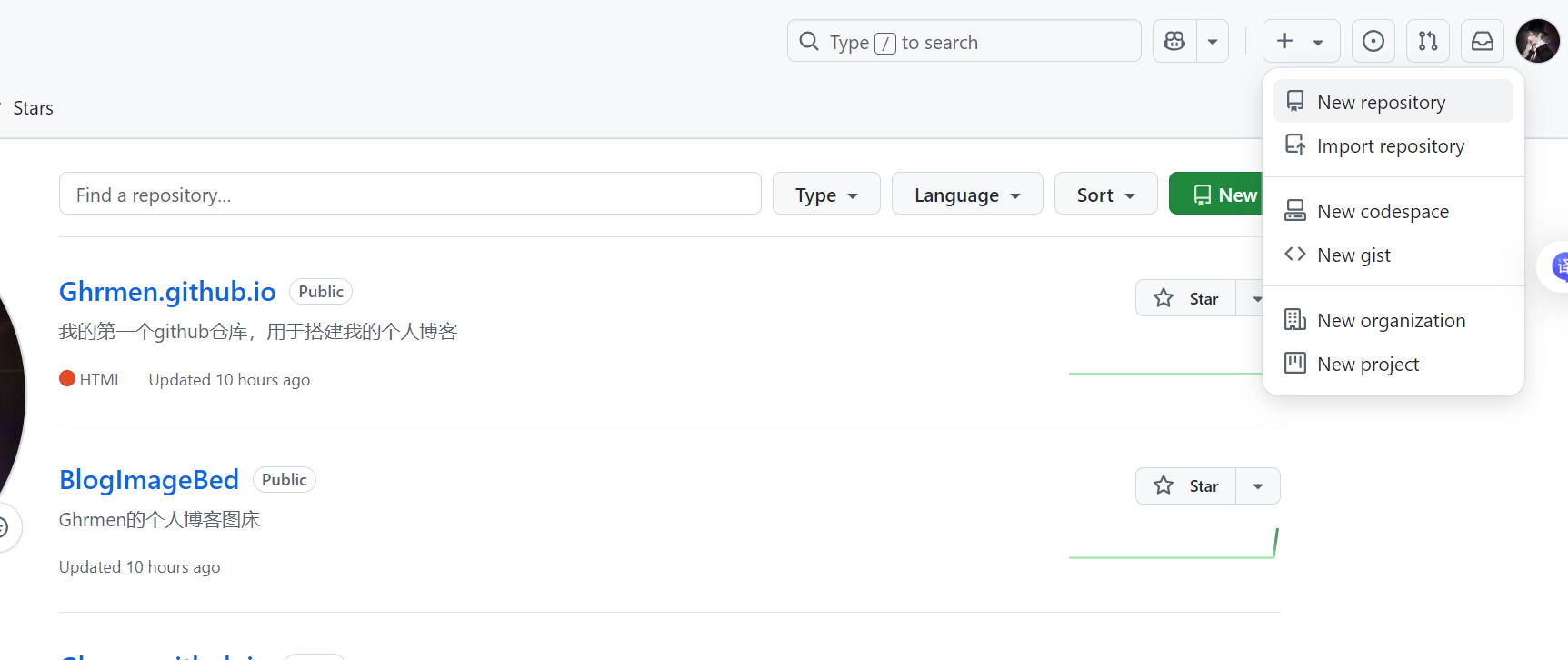Click the Find a repository input
The height and width of the screenshot is (660, 1568).
(x=410, y=194)
